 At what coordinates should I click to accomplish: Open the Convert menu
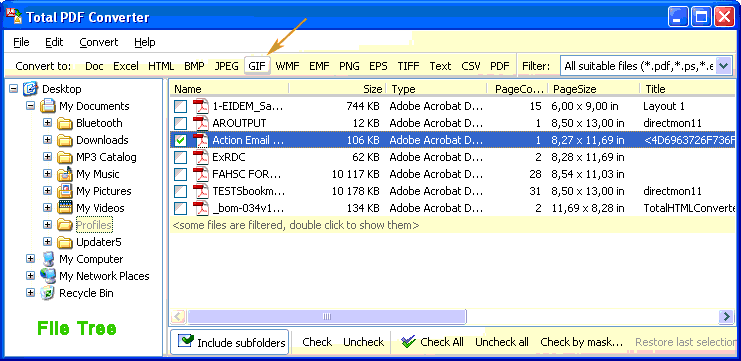(99, 42)
